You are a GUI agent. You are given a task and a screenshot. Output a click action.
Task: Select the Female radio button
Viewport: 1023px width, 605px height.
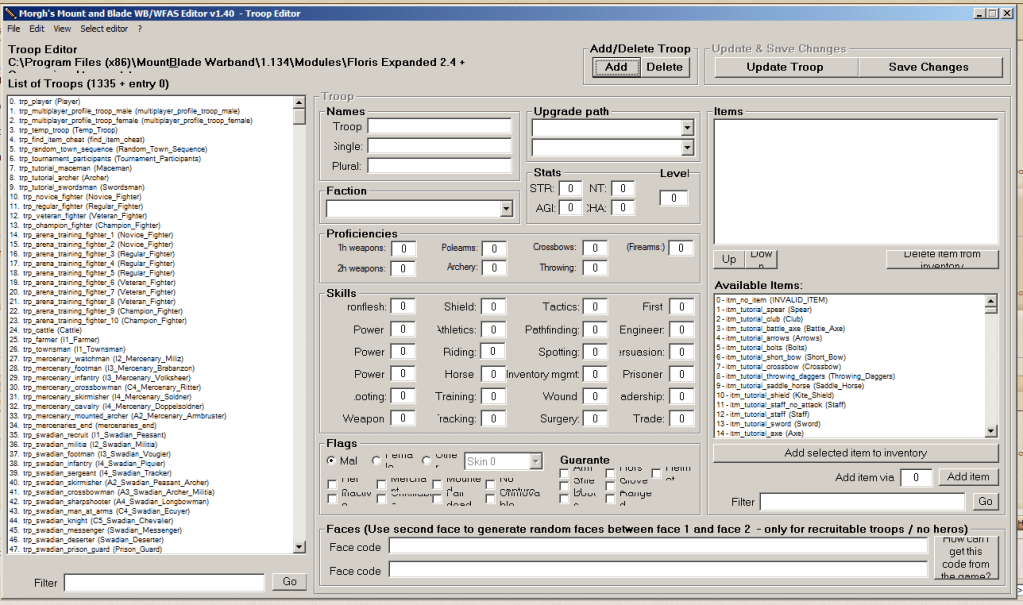click(x=375, y=460)
